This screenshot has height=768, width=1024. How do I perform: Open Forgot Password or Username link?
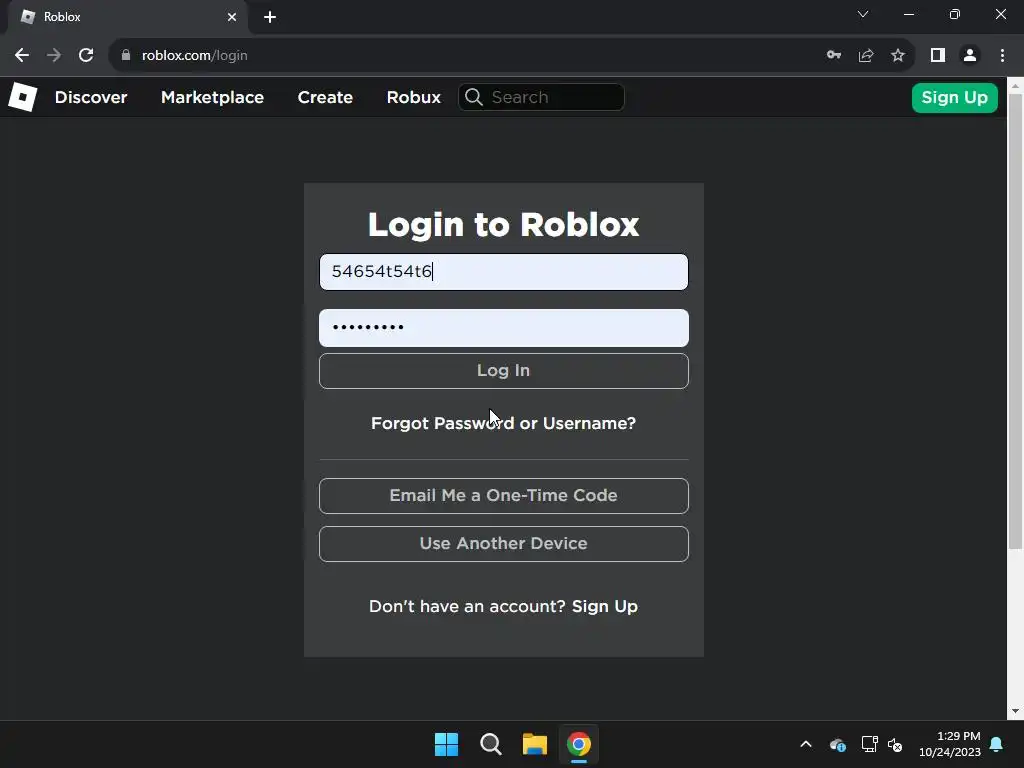(504, 423)
